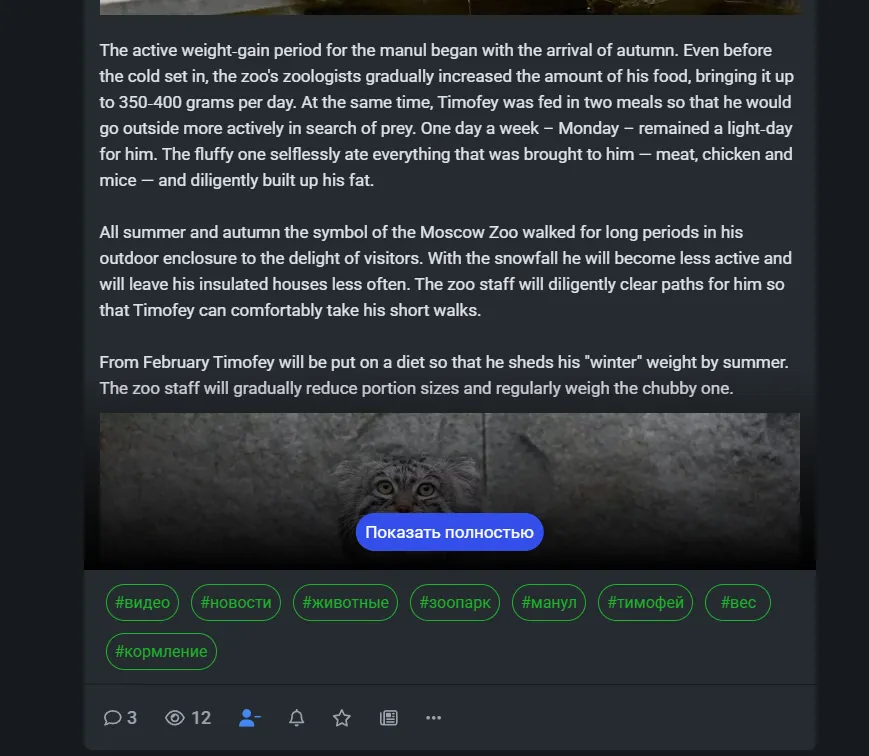Click the #тимофей hashtag pill
Screen dimensions: 869x756
coord(646,602)
